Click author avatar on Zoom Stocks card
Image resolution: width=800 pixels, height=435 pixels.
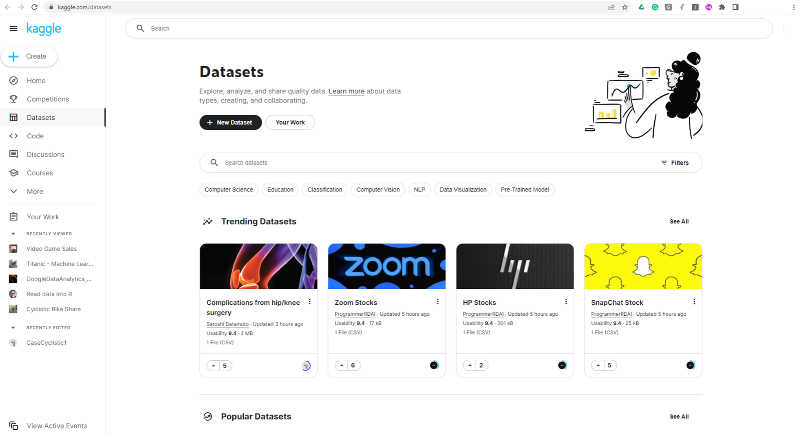tap(434, 365)
